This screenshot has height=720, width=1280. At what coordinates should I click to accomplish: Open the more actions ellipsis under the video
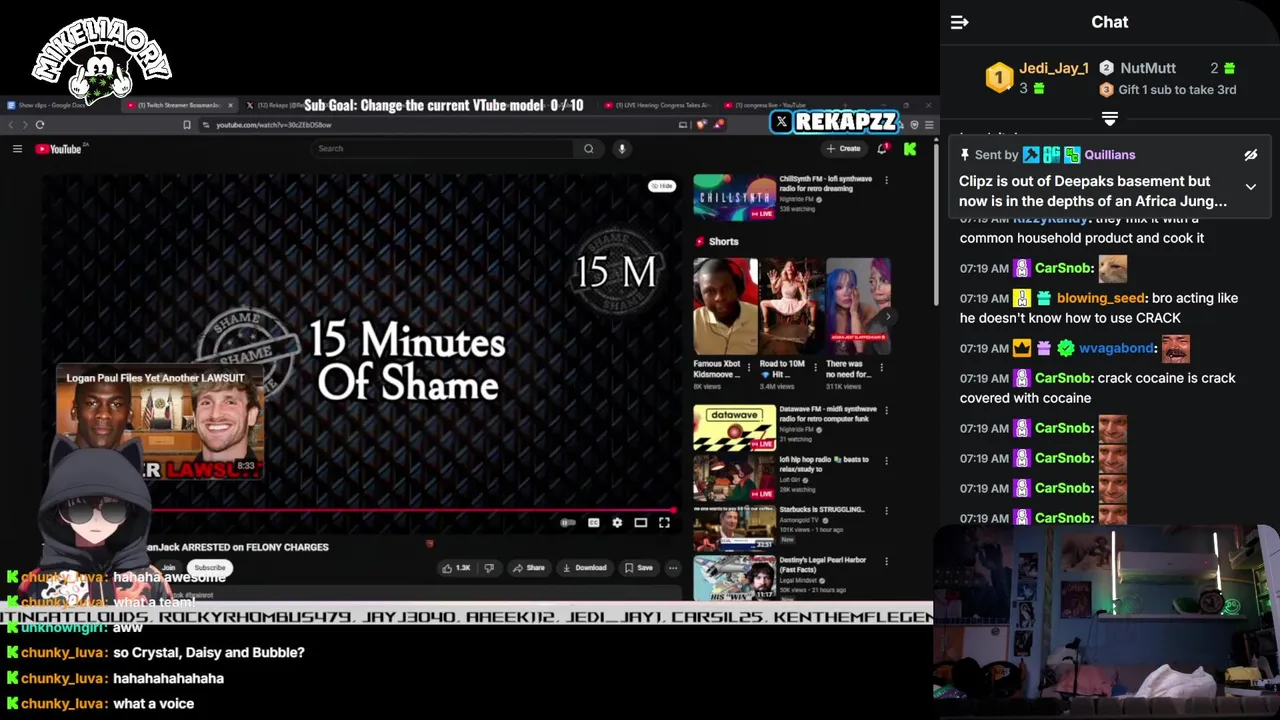(x=673, y=568)
